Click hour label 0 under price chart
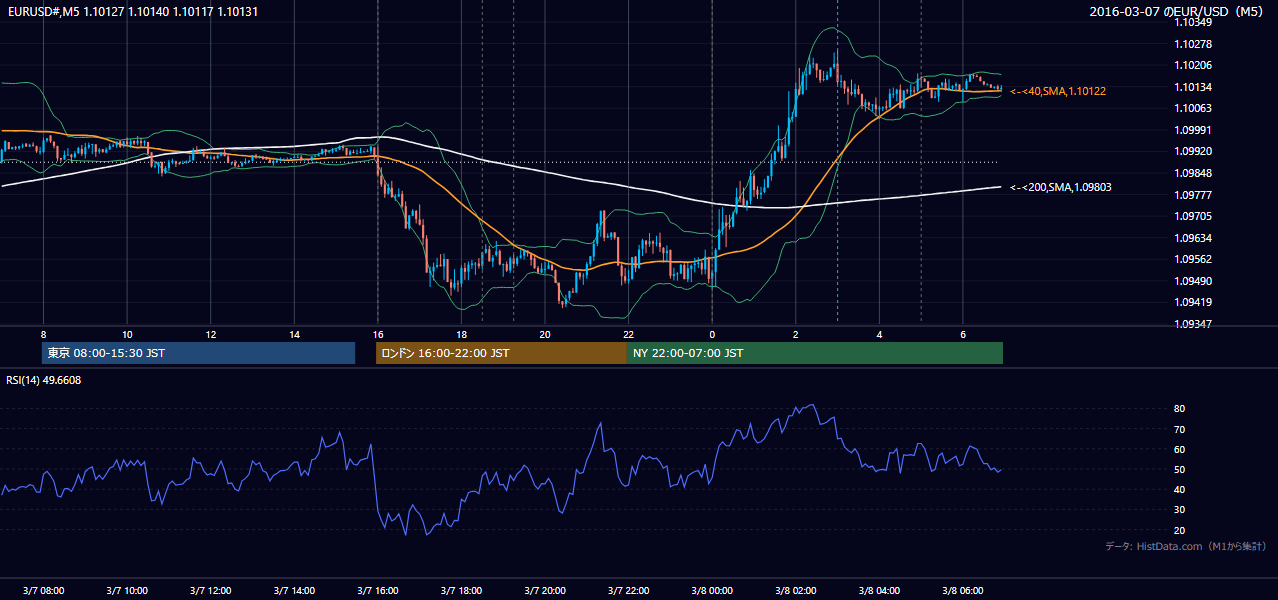Screen dimensions: 1278x600 [712, 334]
